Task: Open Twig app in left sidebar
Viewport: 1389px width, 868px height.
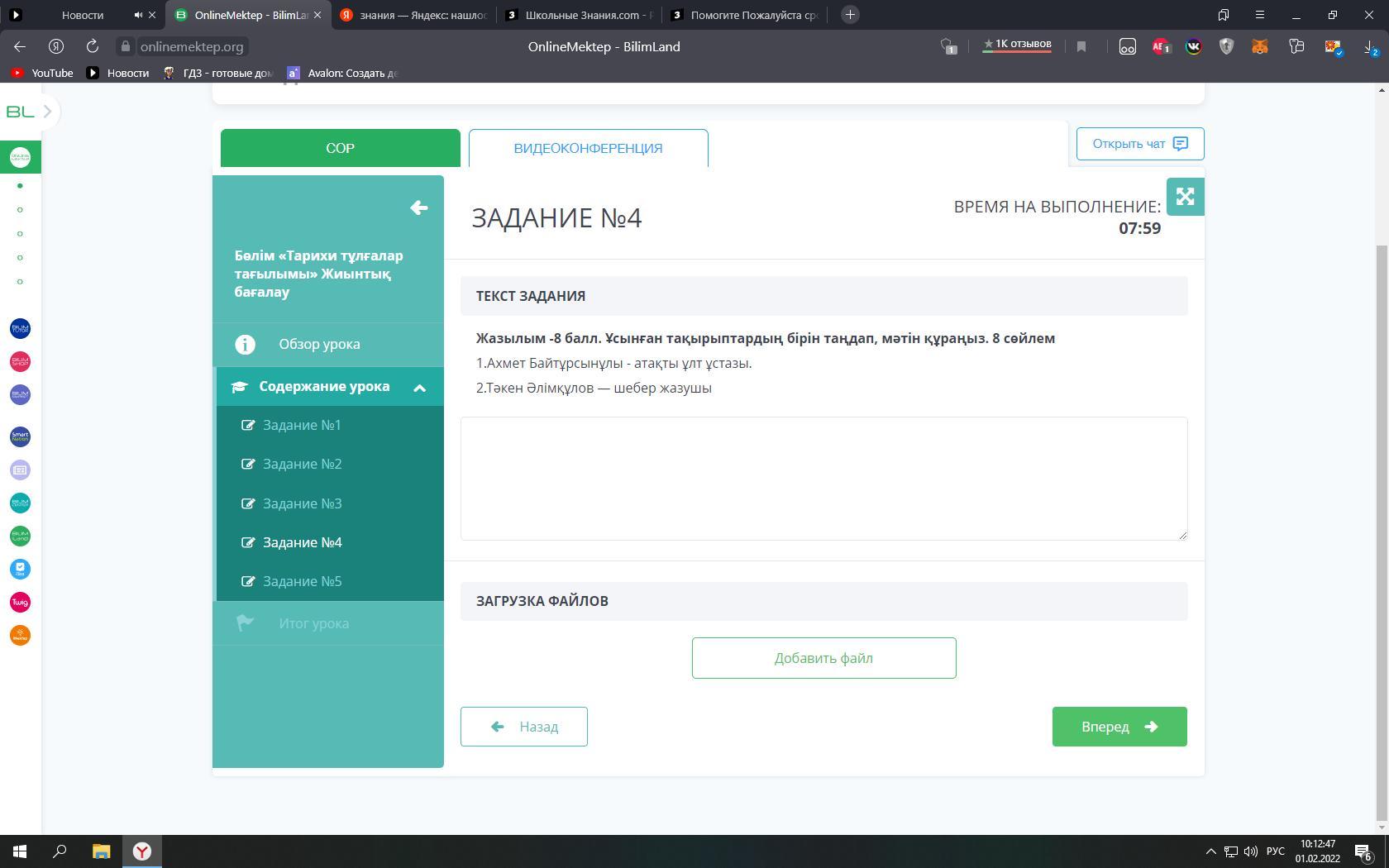Action: 20,603
